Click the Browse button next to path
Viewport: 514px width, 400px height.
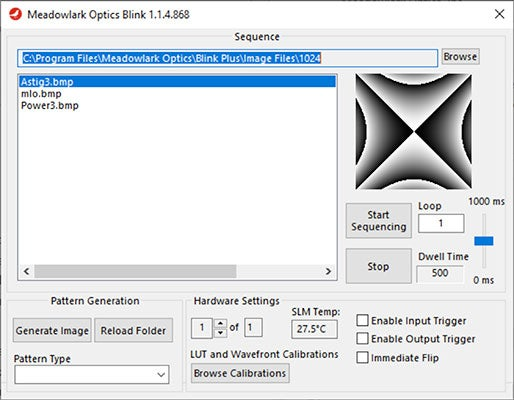click(x=460, y=57)
